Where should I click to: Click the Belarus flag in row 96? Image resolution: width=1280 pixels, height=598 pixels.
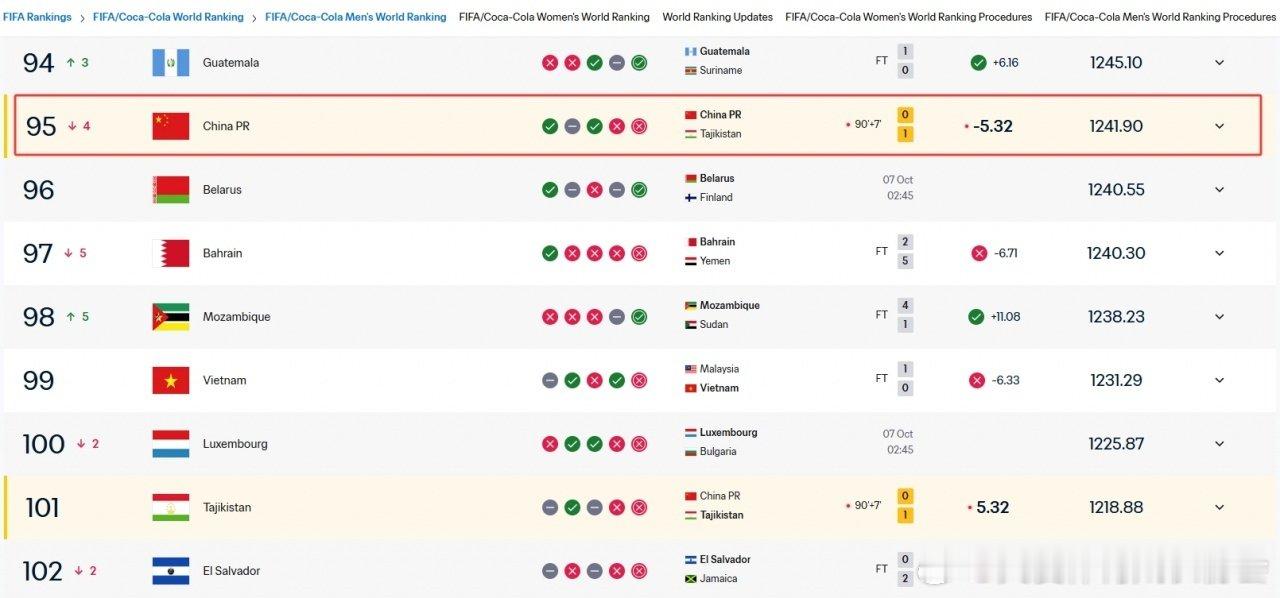tap(170, 190)
